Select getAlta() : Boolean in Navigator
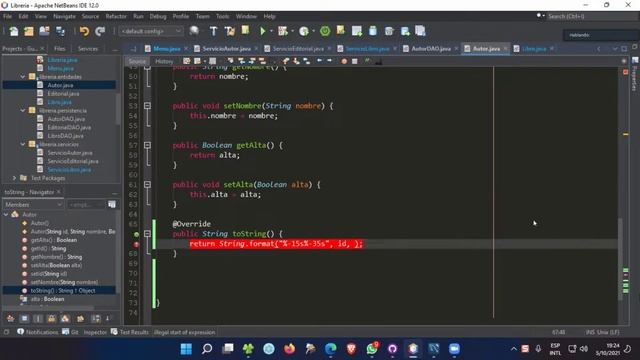The width and height of the screenshot is (640, 360). (x=54, y=240)
